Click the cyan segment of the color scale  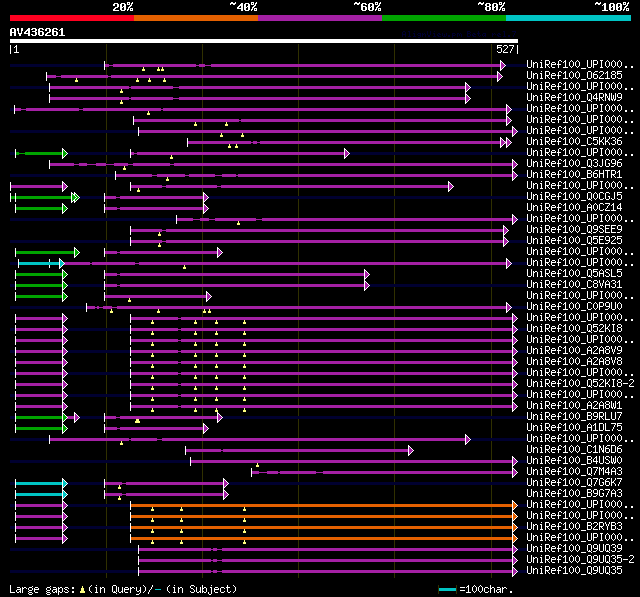point(569,18)
